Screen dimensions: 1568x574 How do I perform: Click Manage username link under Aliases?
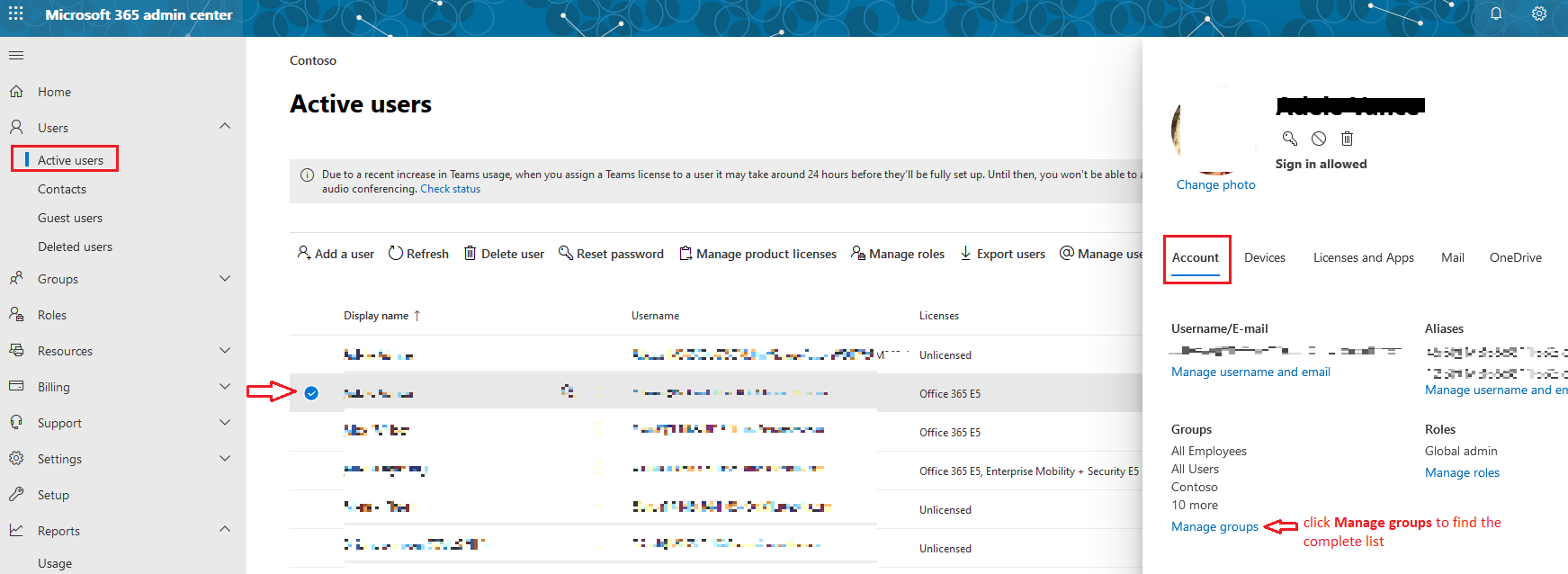1496,390
